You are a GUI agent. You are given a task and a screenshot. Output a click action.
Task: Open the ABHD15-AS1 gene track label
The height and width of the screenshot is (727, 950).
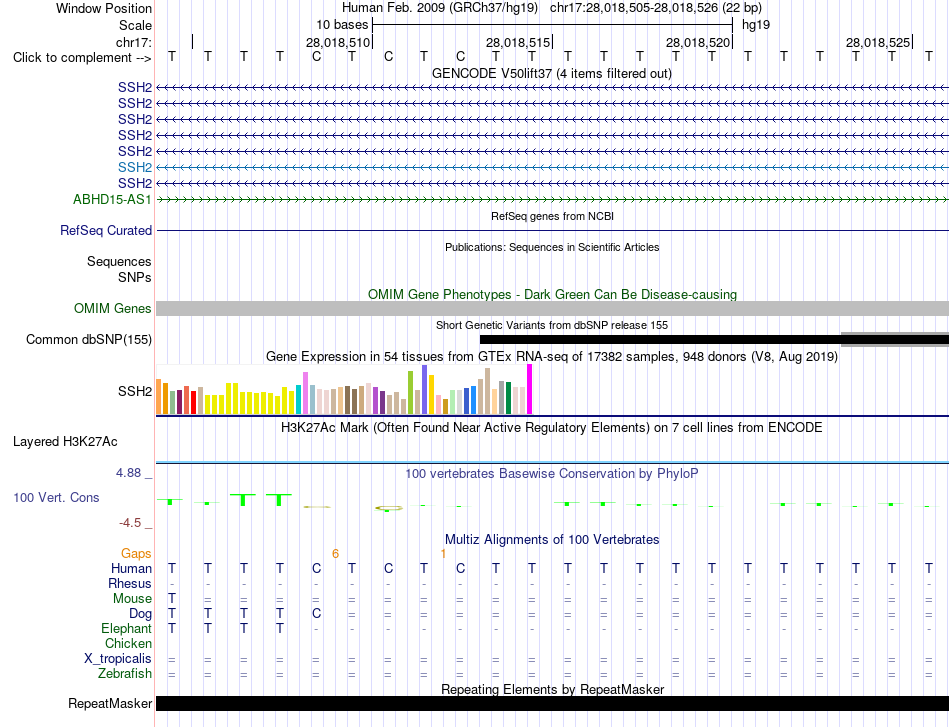pos(112,199)
